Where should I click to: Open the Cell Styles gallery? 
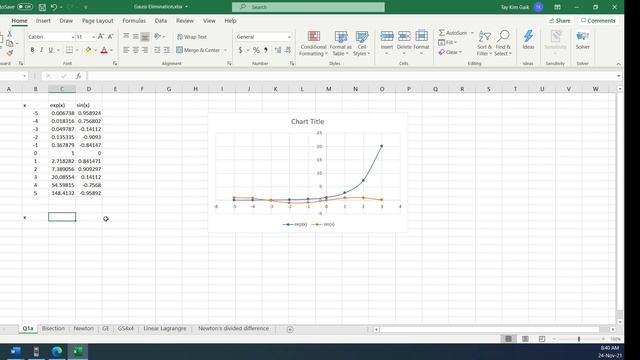pos(362,43)
